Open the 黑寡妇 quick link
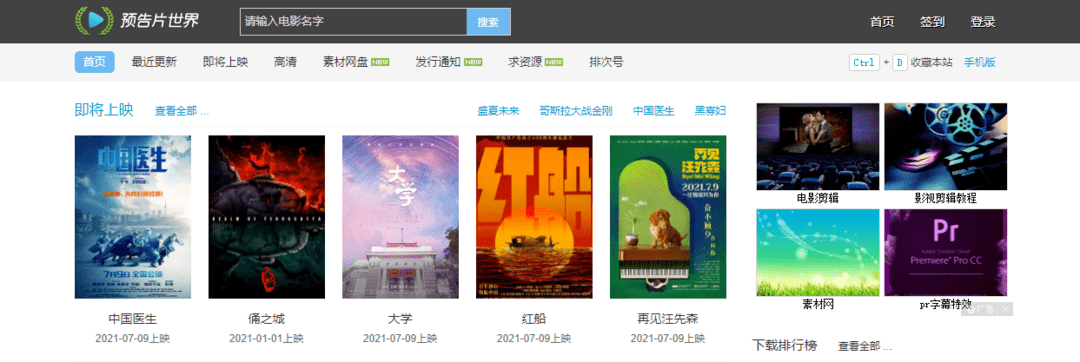Viewport: 1080px width, 362px height. tap(710, 111)
